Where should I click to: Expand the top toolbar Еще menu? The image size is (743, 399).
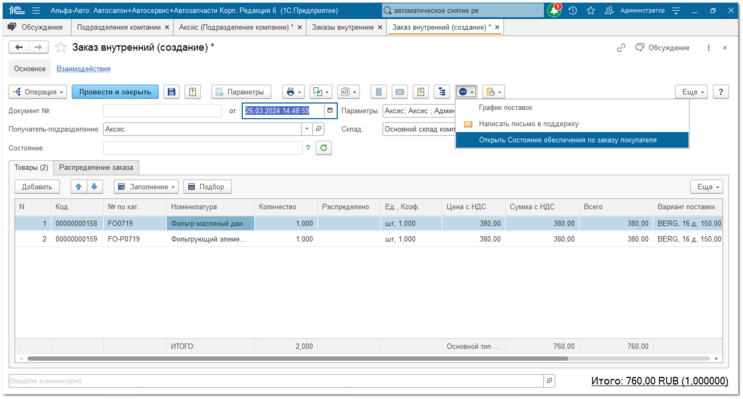pos(692,92)
